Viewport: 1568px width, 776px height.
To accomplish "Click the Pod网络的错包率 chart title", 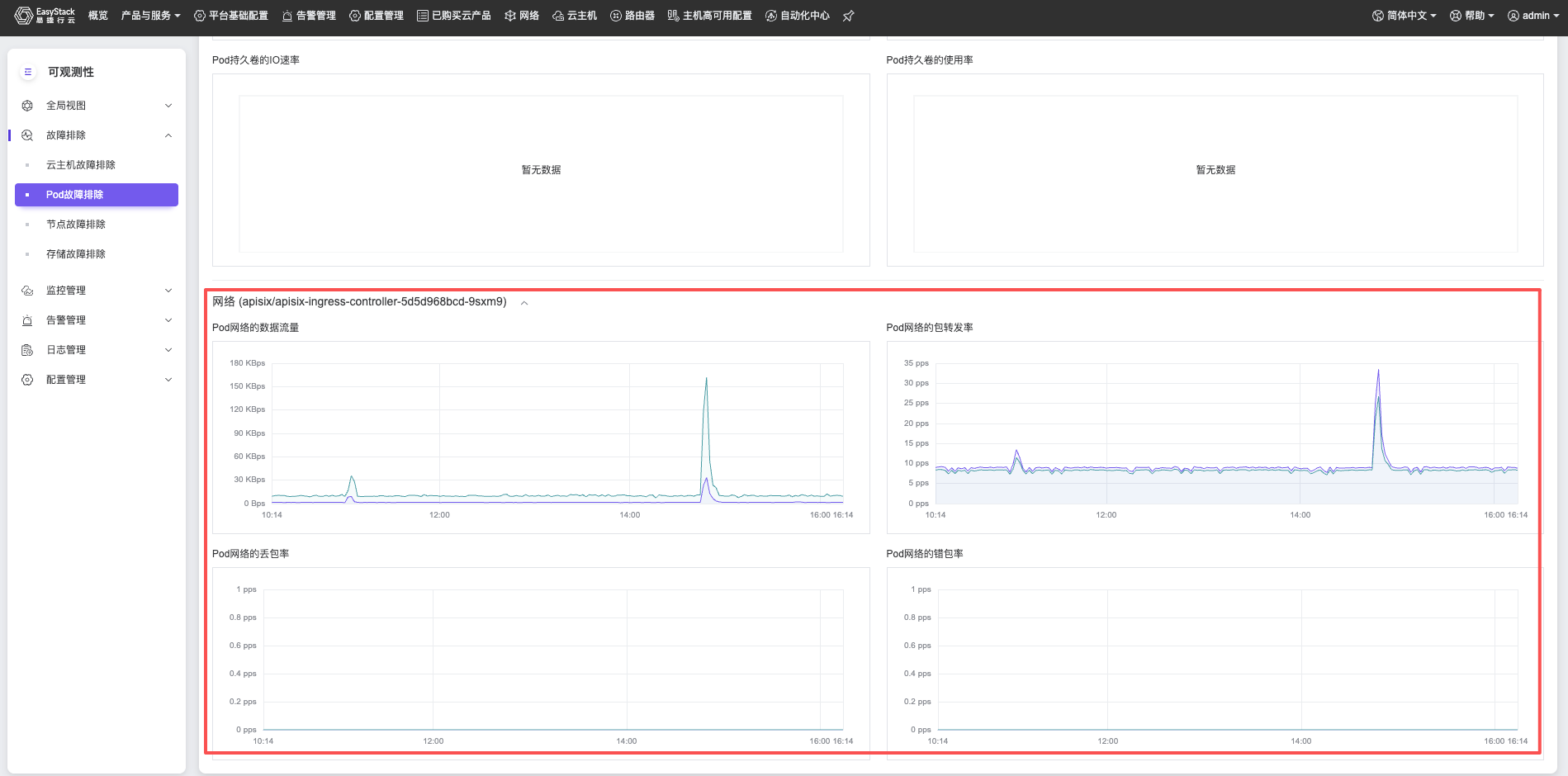I will (x=925, y=554).
